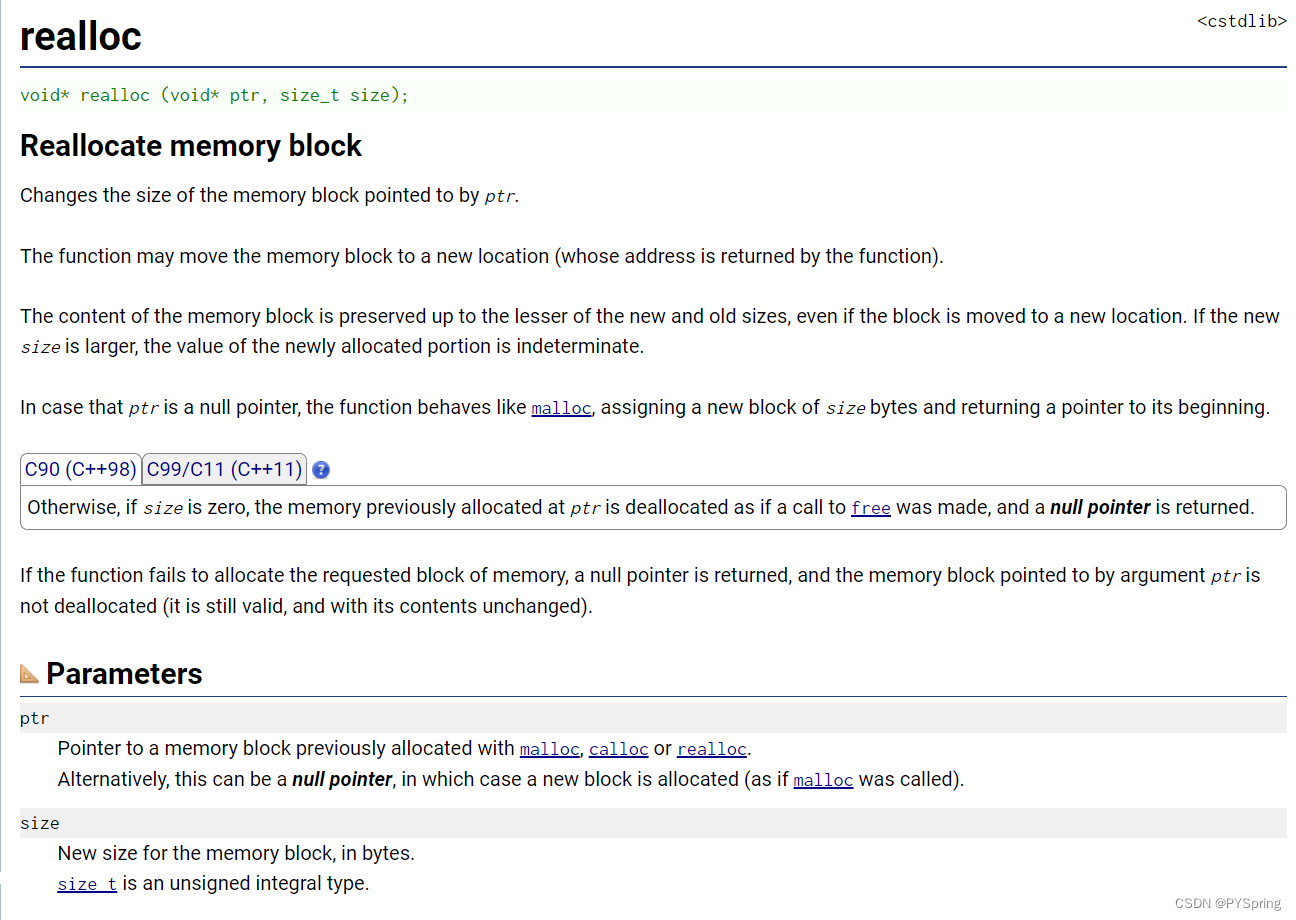Click the bold 'null pointer' in tab box

[x=1100, y=507]
